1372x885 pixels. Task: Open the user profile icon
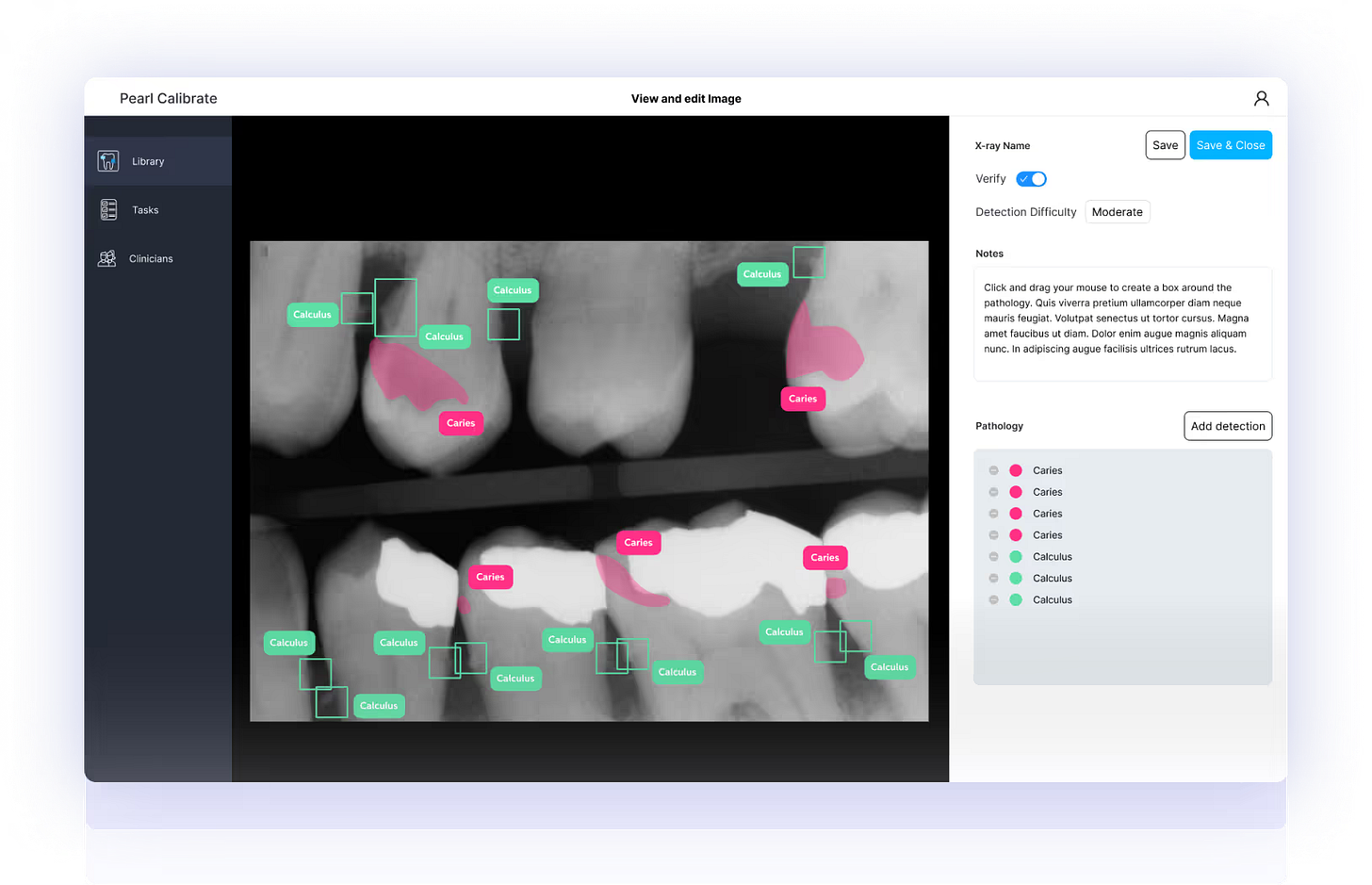(x=1261, y=98)
